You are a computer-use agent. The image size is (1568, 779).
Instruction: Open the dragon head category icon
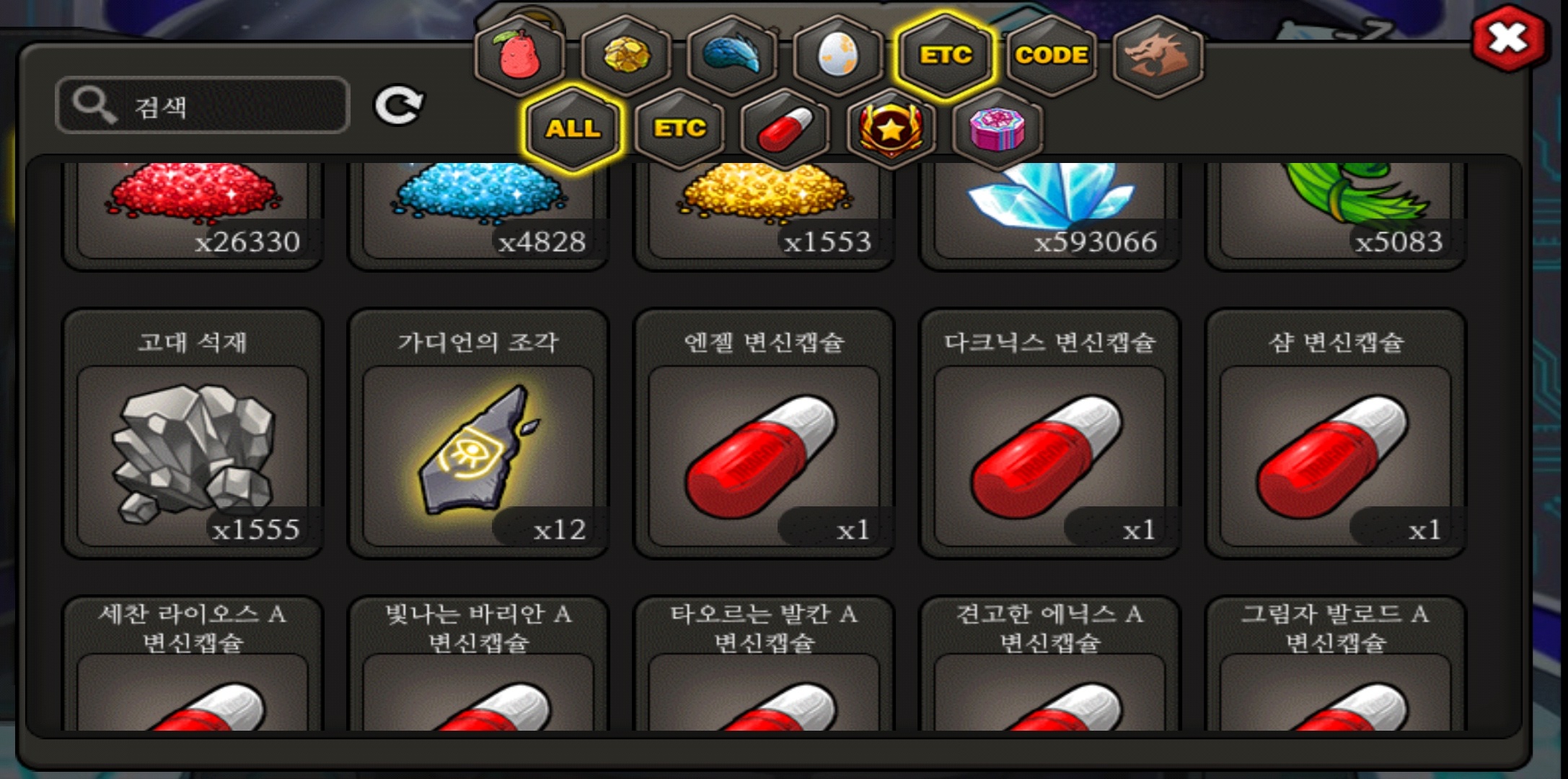pyautogui.click(x=1158, y=56)
